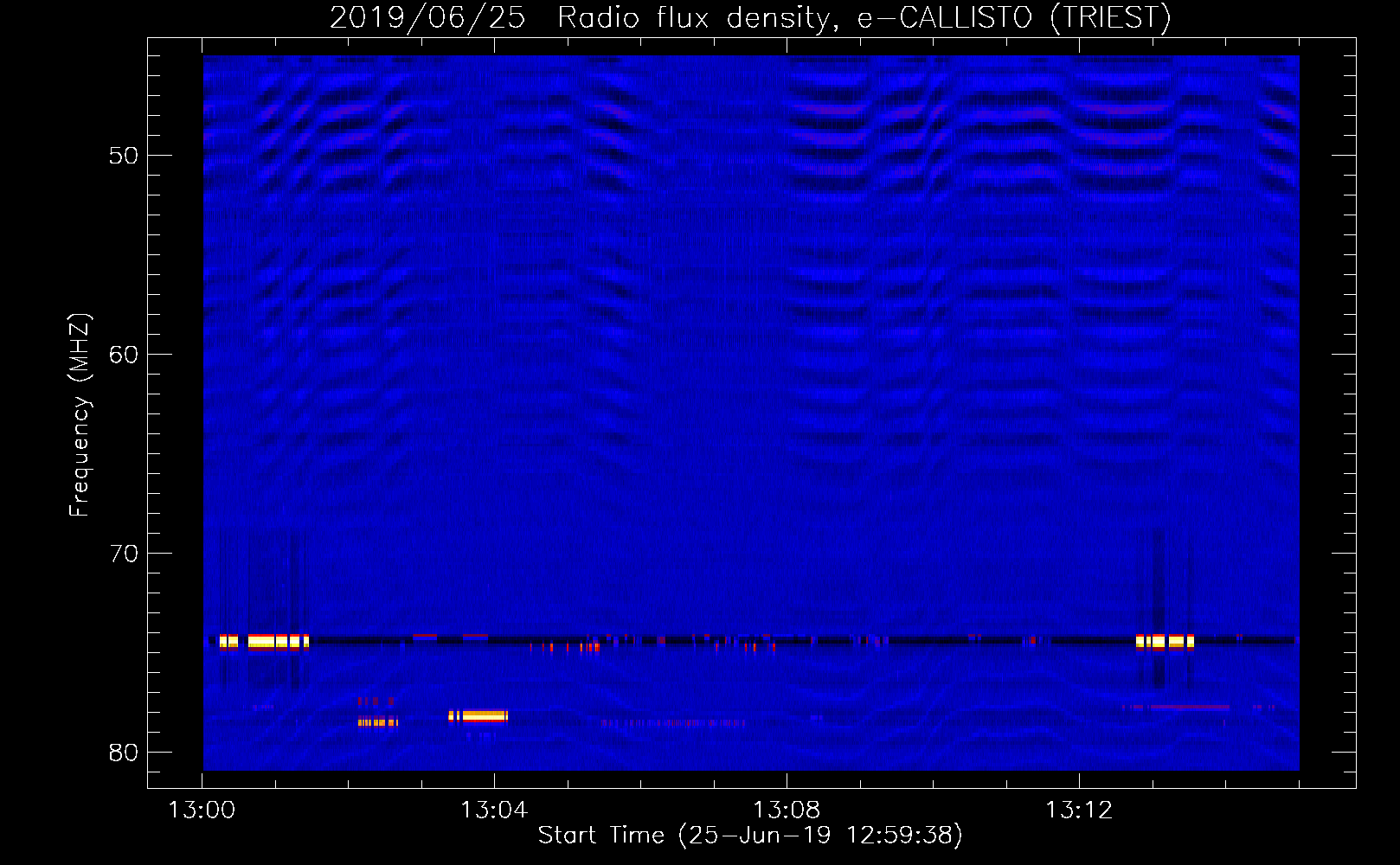
Task: Click the "Frequency (MHZ)" y-axis label
Action: 80,415
